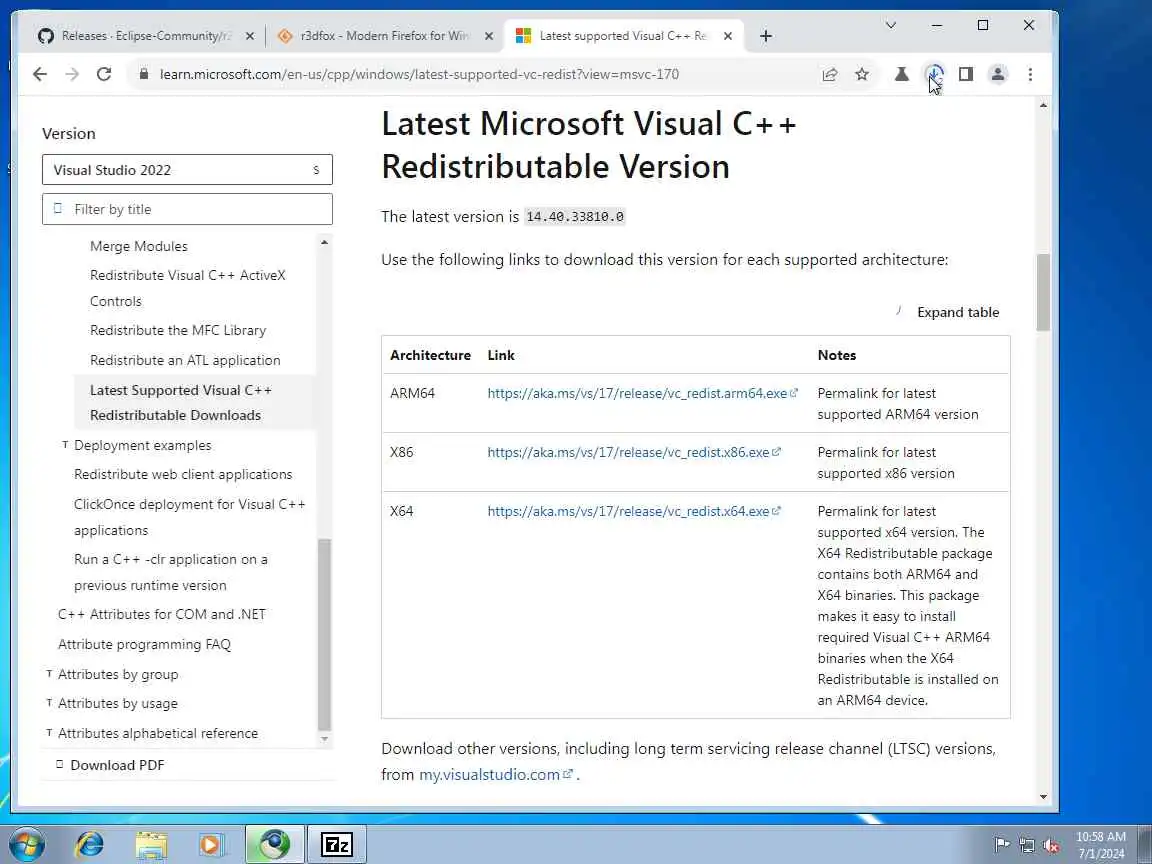1152x864 pixels.
Task: Open C++ Attributes for COM and .NET
Action: coord(162,614)
